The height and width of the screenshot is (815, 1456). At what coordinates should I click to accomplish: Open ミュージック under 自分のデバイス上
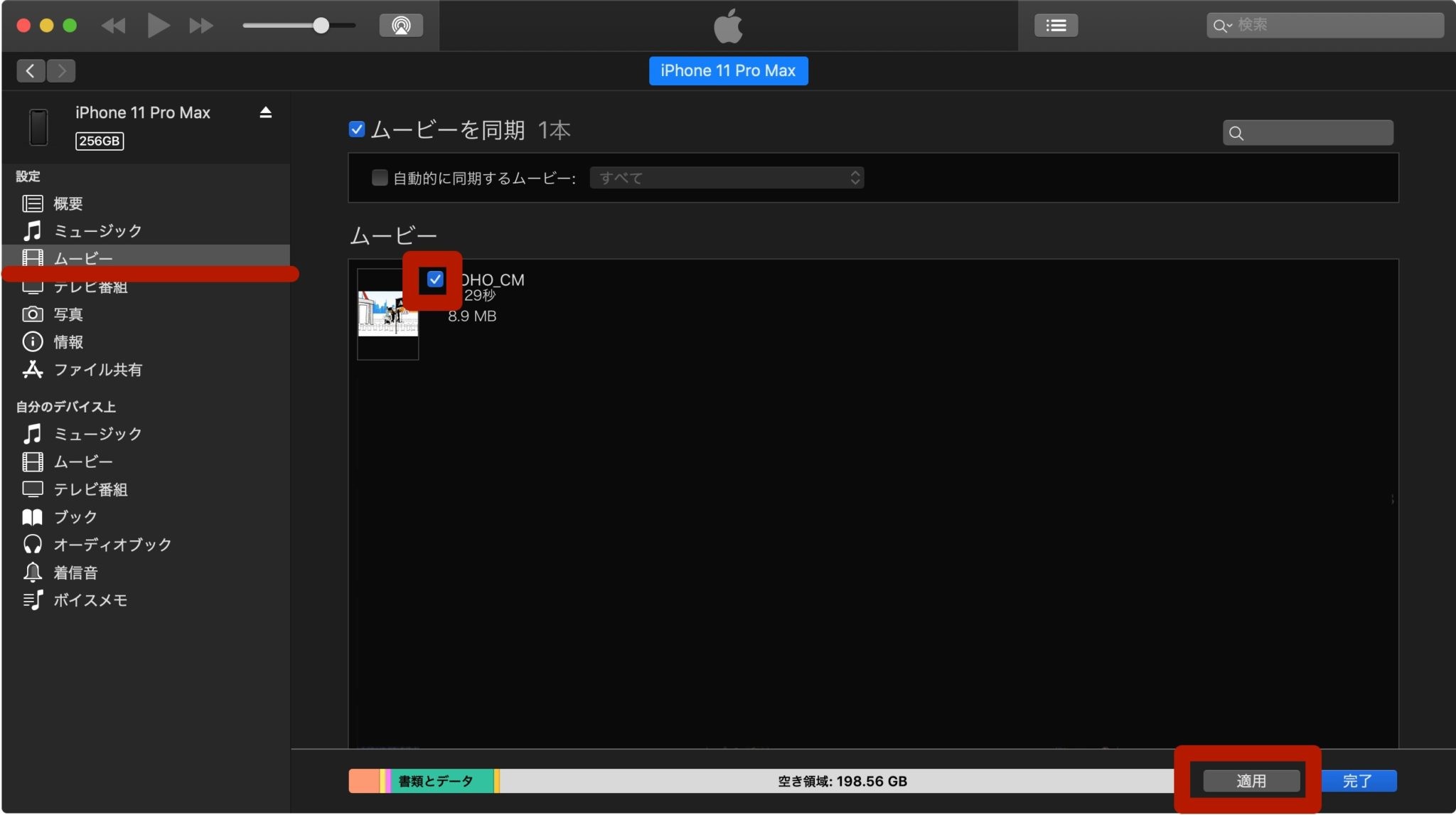(146, 434)
